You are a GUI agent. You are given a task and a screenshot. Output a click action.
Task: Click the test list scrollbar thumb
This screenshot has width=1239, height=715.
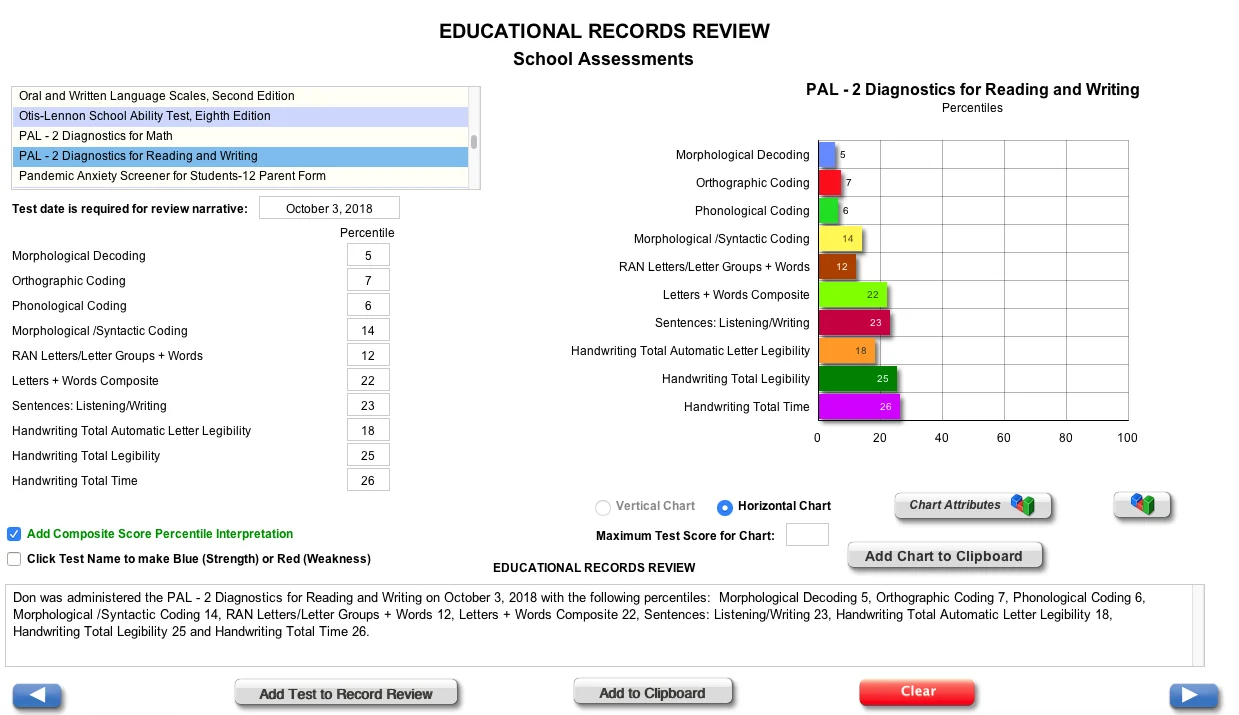click(474, 142)
